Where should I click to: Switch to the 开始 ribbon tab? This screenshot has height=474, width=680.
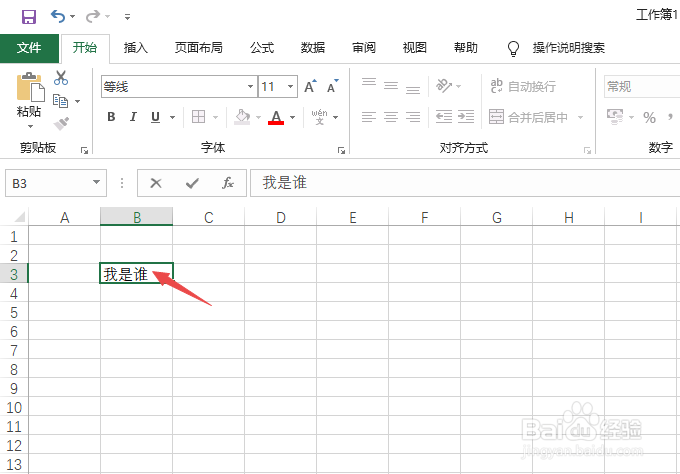click(x=85, y=48)
